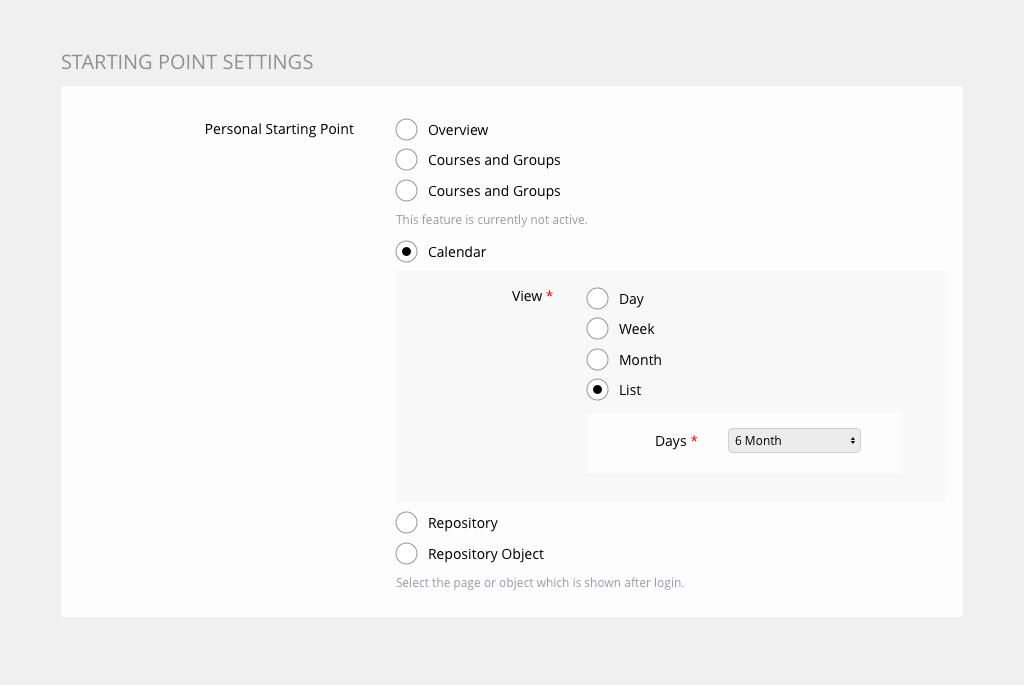The width and height of the screenshot is (1024, 685).
Task: Select the Week view radio button
Action: tap(597, 329)
